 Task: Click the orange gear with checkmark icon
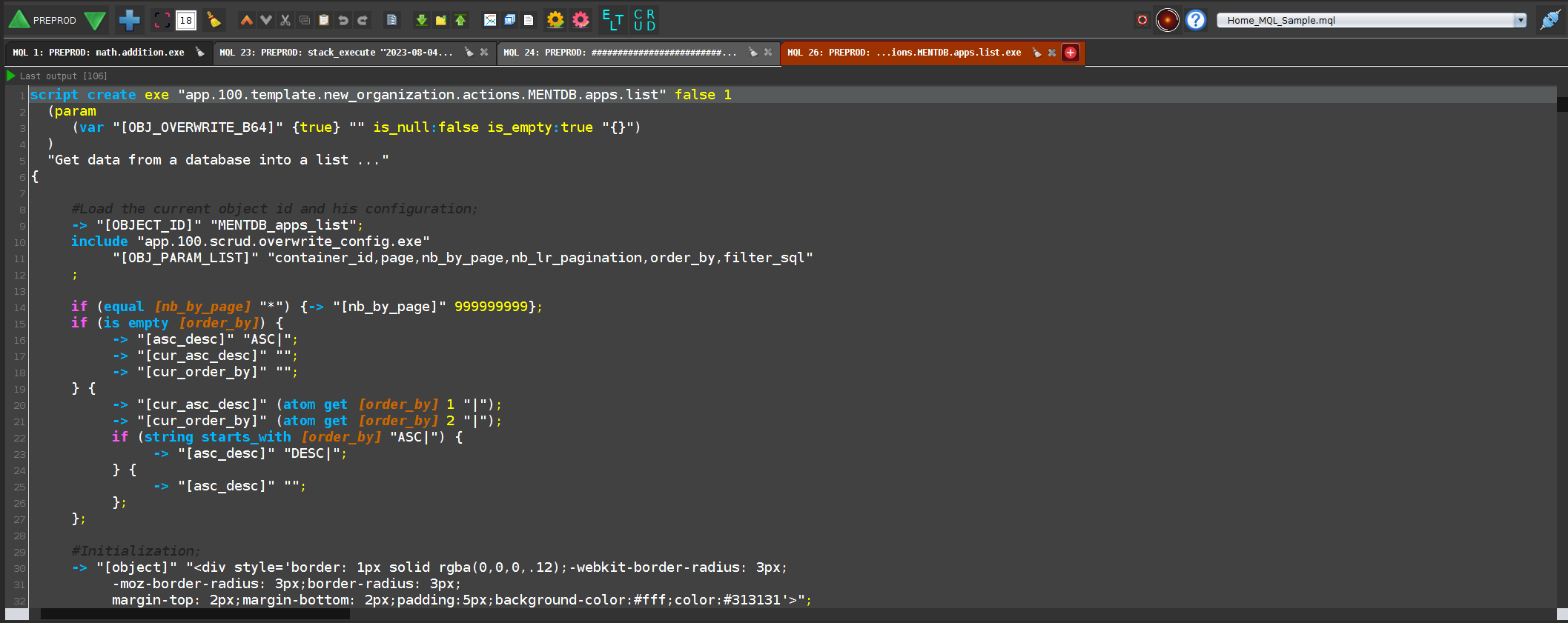[555, 20]
